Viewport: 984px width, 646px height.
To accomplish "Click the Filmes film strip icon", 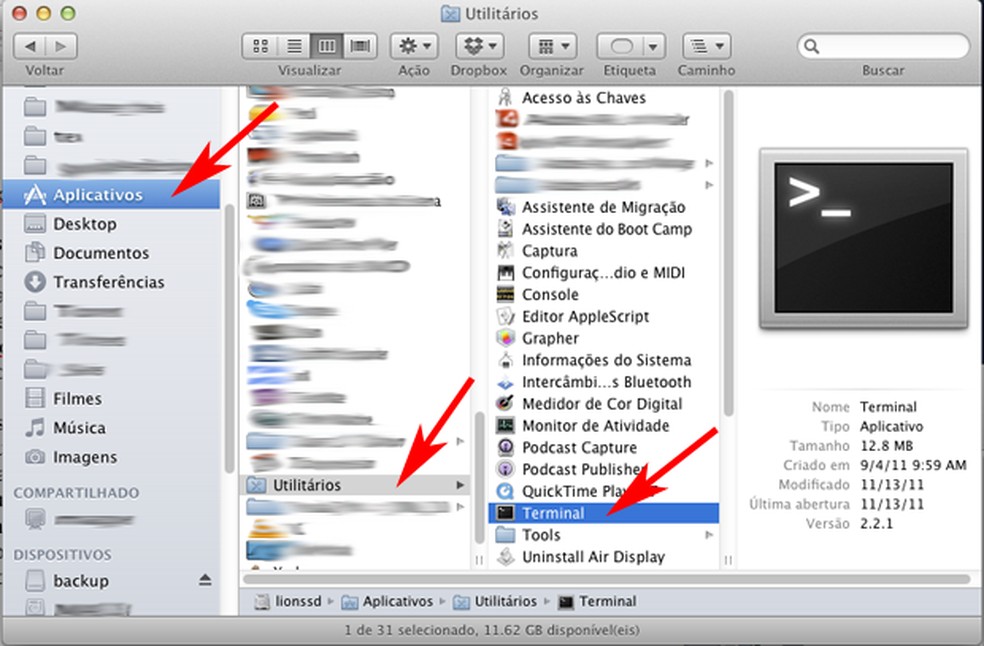I will 35,399.
